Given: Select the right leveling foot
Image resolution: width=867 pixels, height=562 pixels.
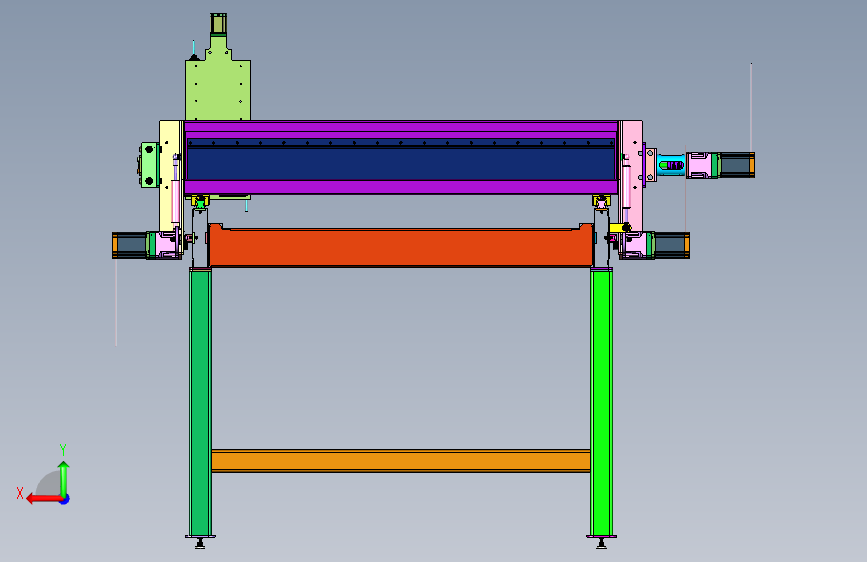Looking at the screenshot, I should 602,542.
